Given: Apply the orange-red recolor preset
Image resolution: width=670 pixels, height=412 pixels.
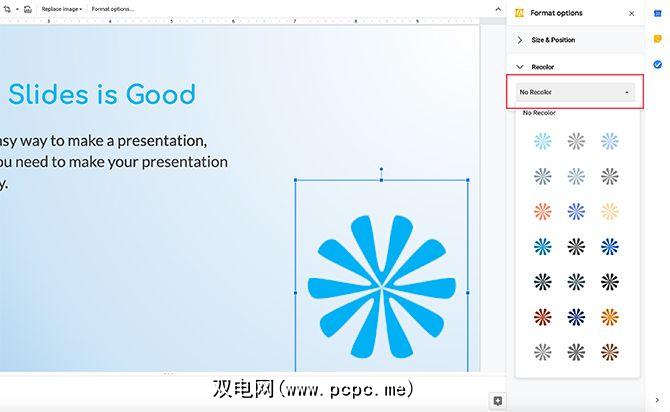Looking at the screenshot, I should click(x=542, y=212).
